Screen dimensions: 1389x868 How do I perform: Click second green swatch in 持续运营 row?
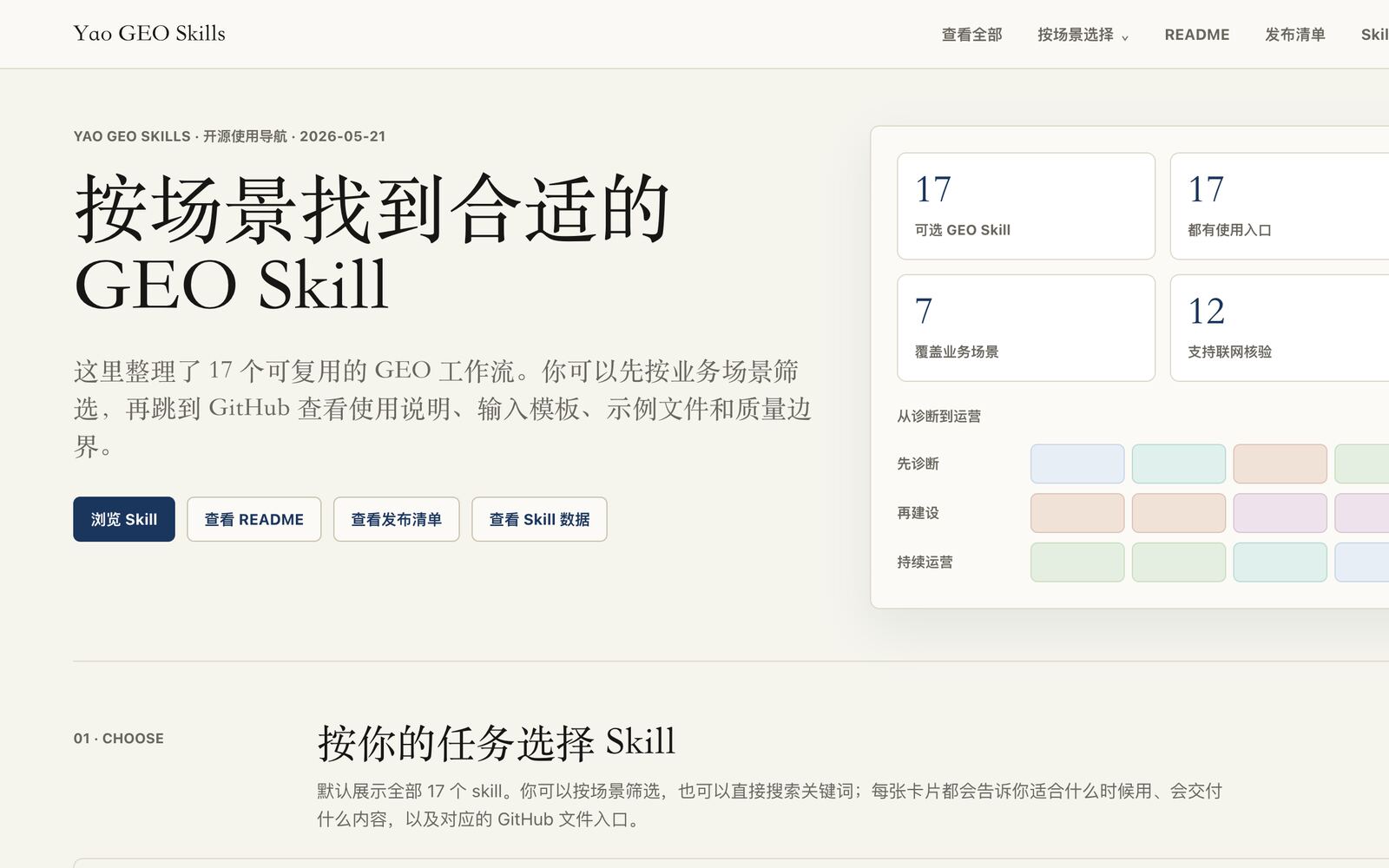[1179, 562]
